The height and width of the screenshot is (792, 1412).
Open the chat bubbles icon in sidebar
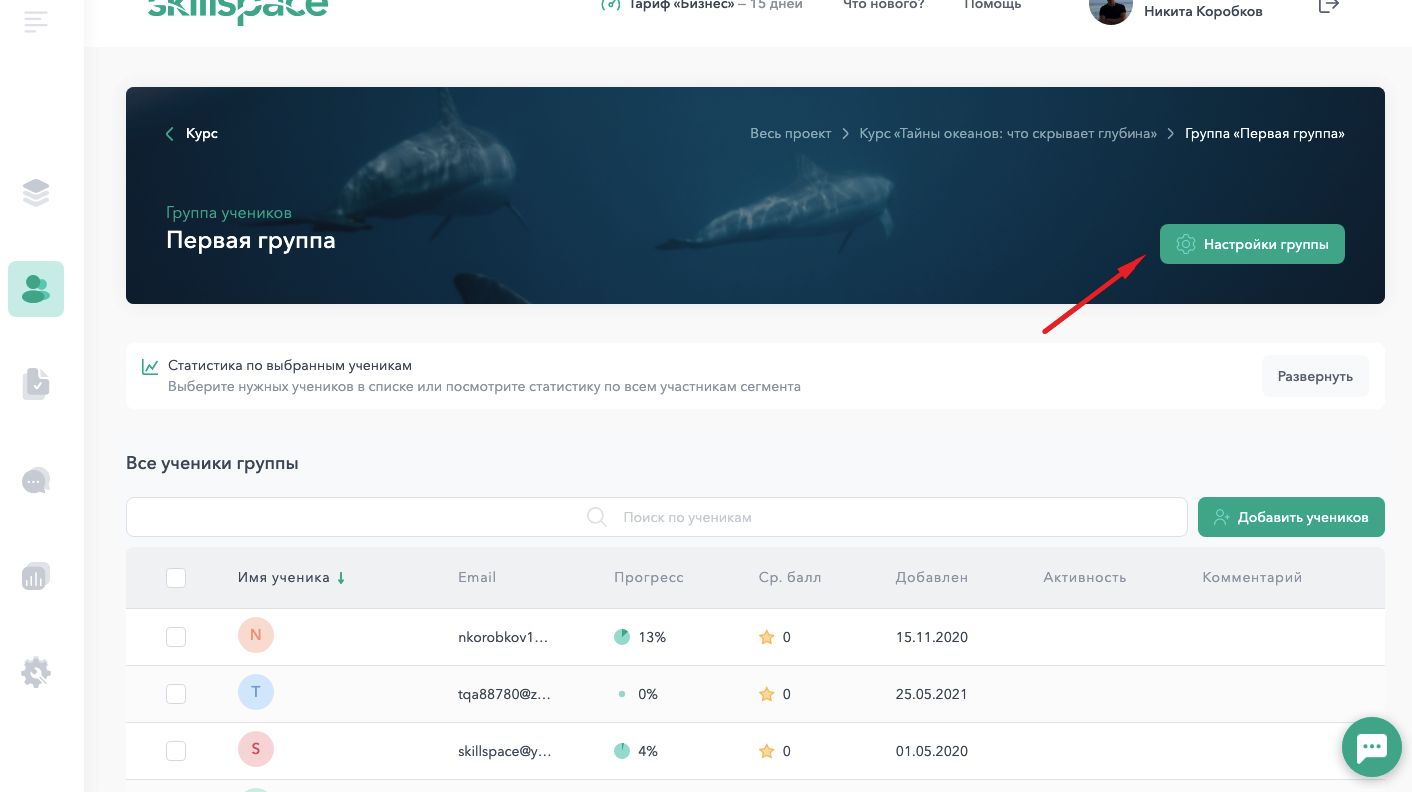click(36, 481)
